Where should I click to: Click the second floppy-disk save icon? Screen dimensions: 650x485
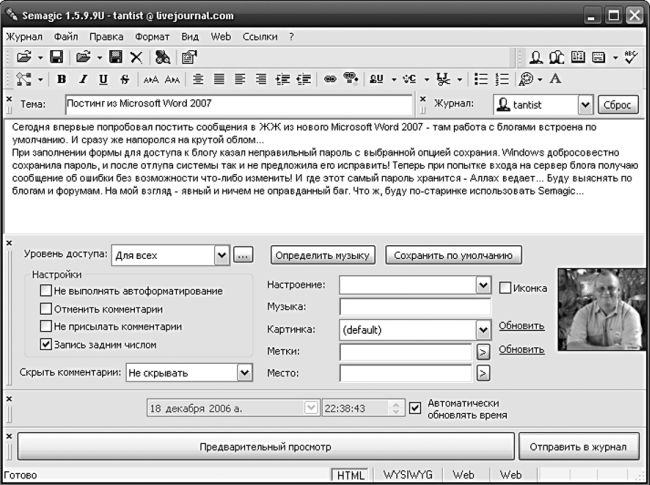116,57
